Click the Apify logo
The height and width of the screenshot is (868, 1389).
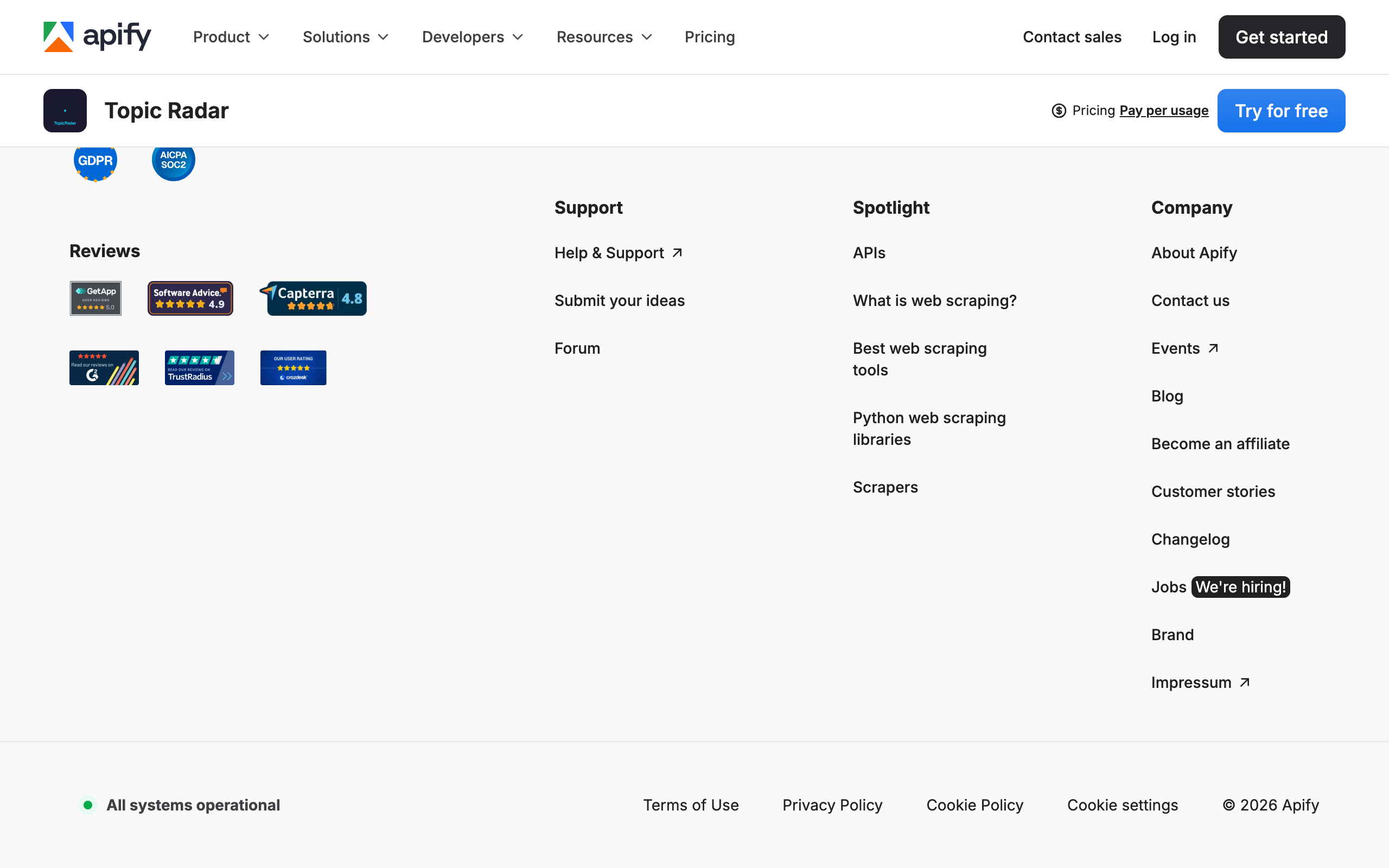98,37
